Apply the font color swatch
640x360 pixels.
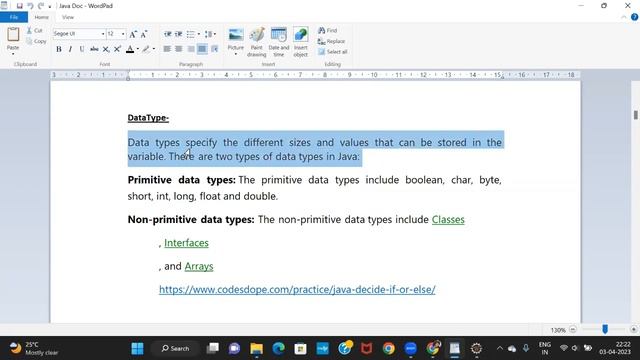pyautogui.click(x=130, y=49)
